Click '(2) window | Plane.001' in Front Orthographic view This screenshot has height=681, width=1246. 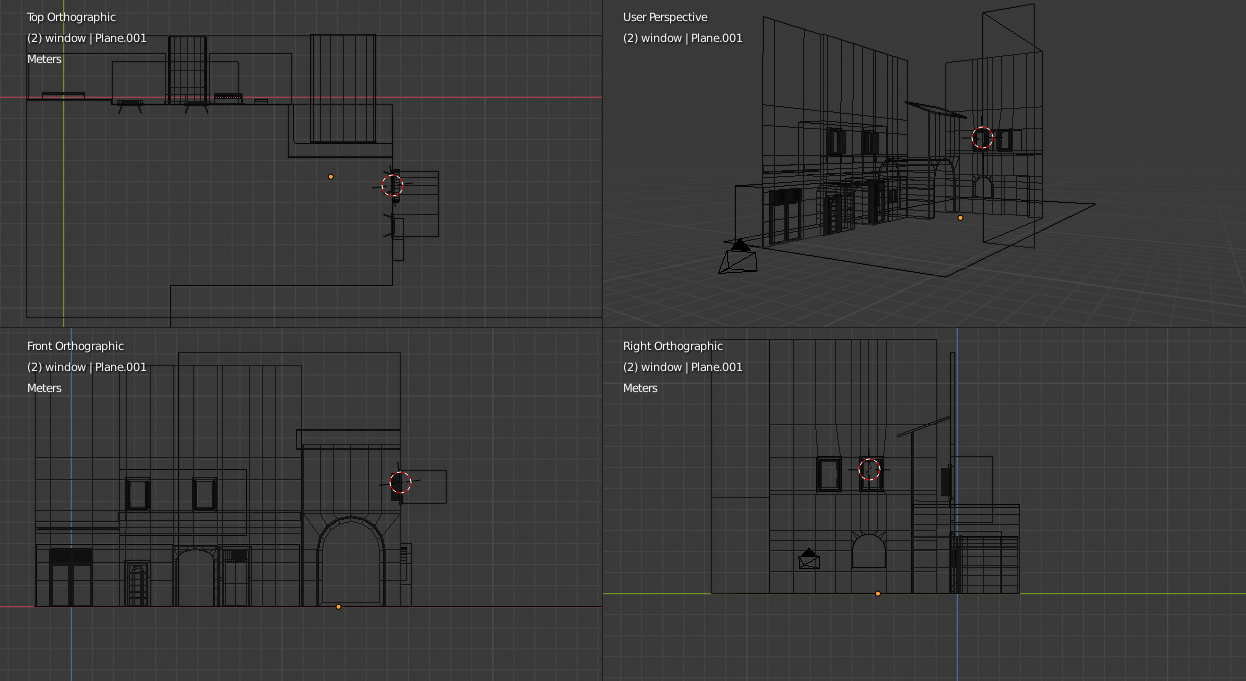(87, 367)
